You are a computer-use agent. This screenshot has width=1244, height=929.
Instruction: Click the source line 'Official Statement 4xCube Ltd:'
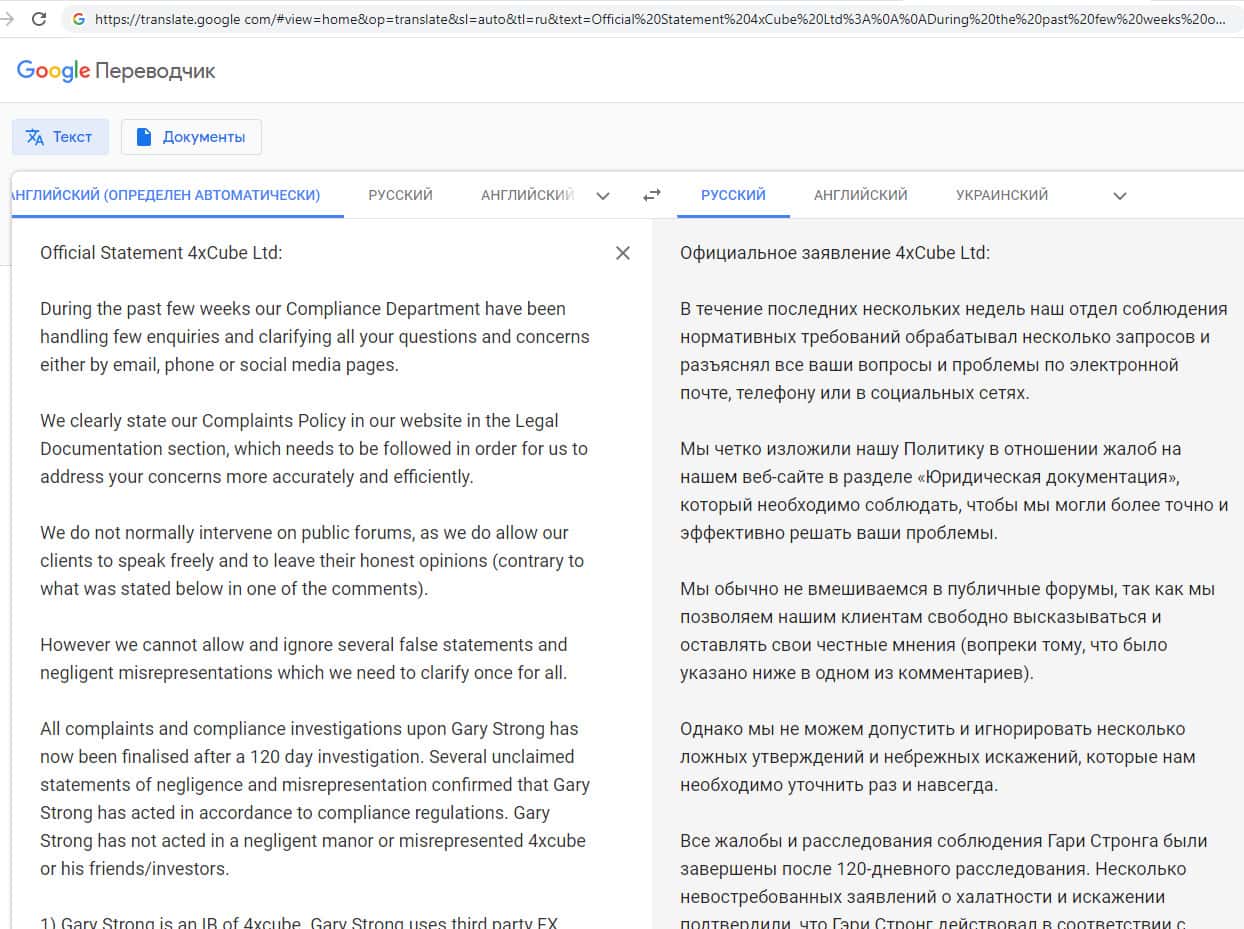coord(161,253)
